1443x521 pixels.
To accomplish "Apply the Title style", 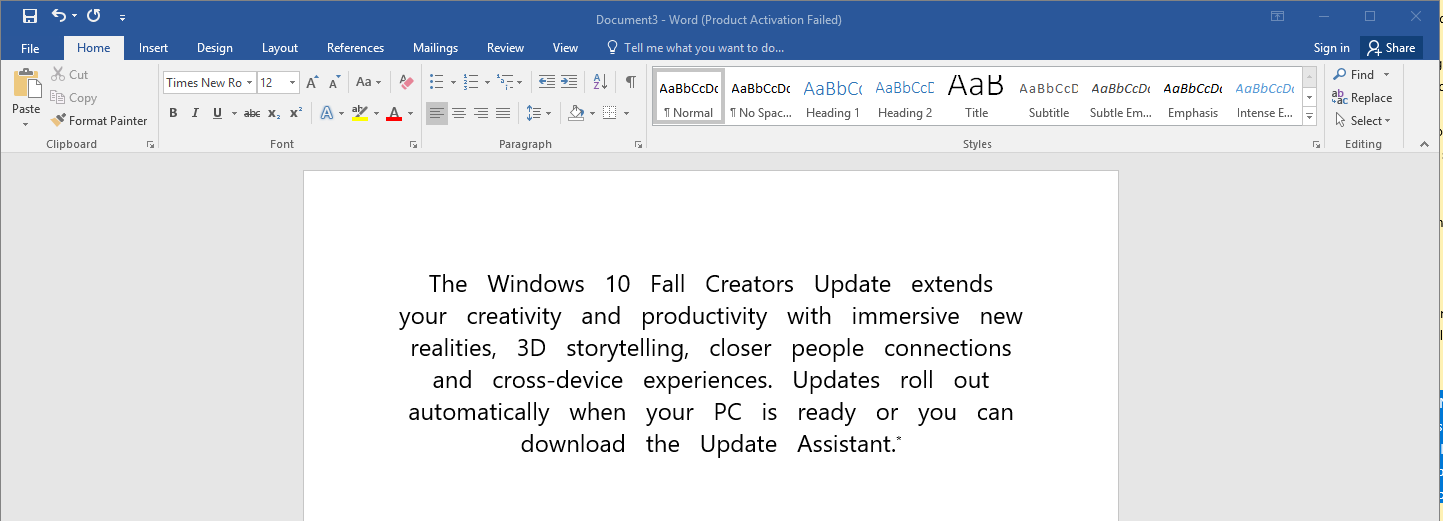I will [976, 96].
